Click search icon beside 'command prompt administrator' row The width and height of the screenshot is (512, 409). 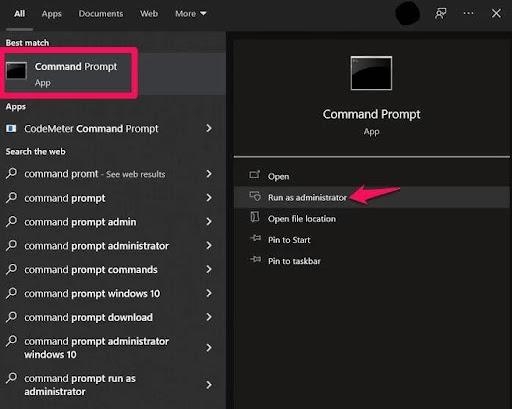point(11,246)
